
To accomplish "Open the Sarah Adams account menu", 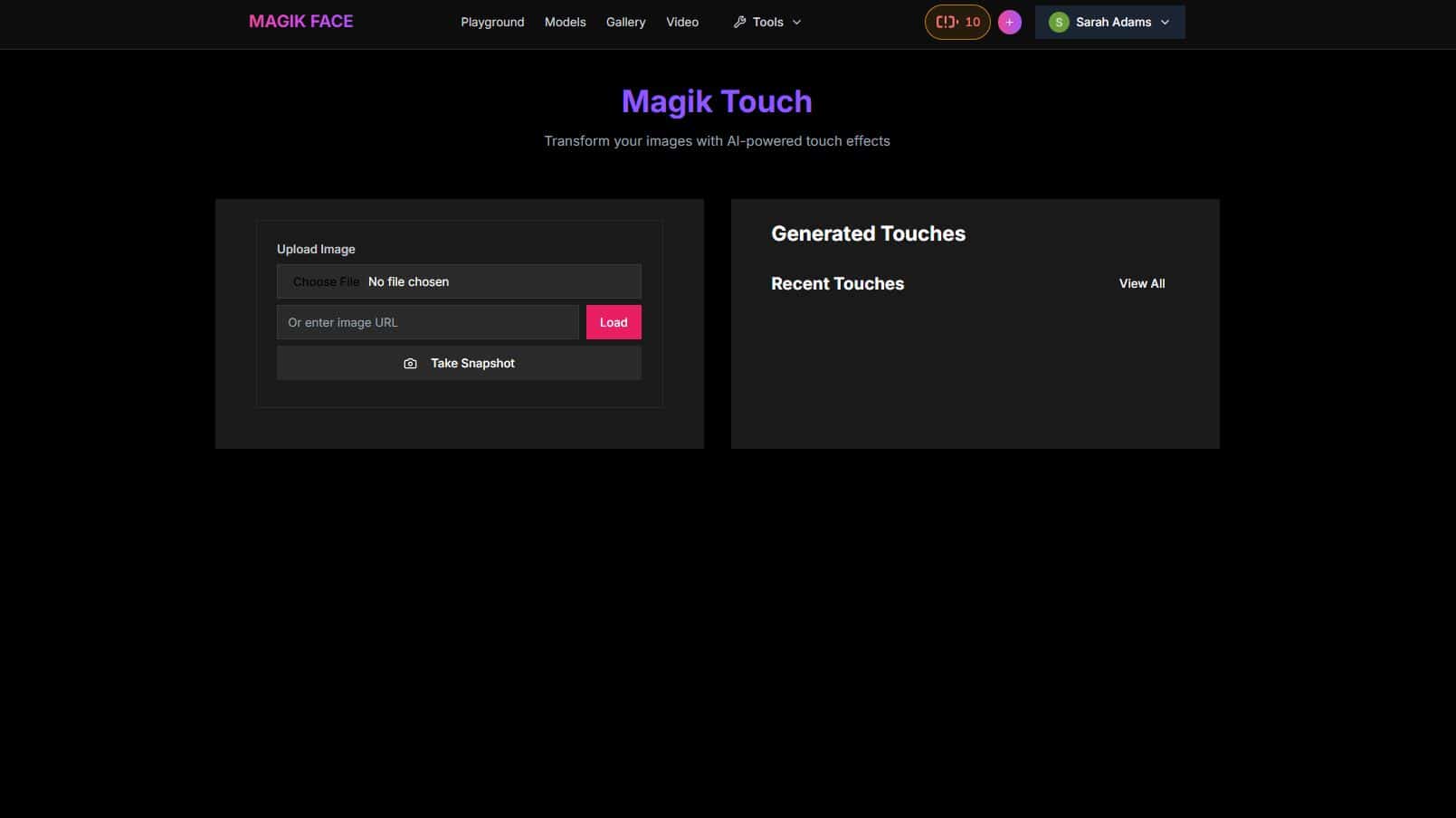I will coord(1109,22).
